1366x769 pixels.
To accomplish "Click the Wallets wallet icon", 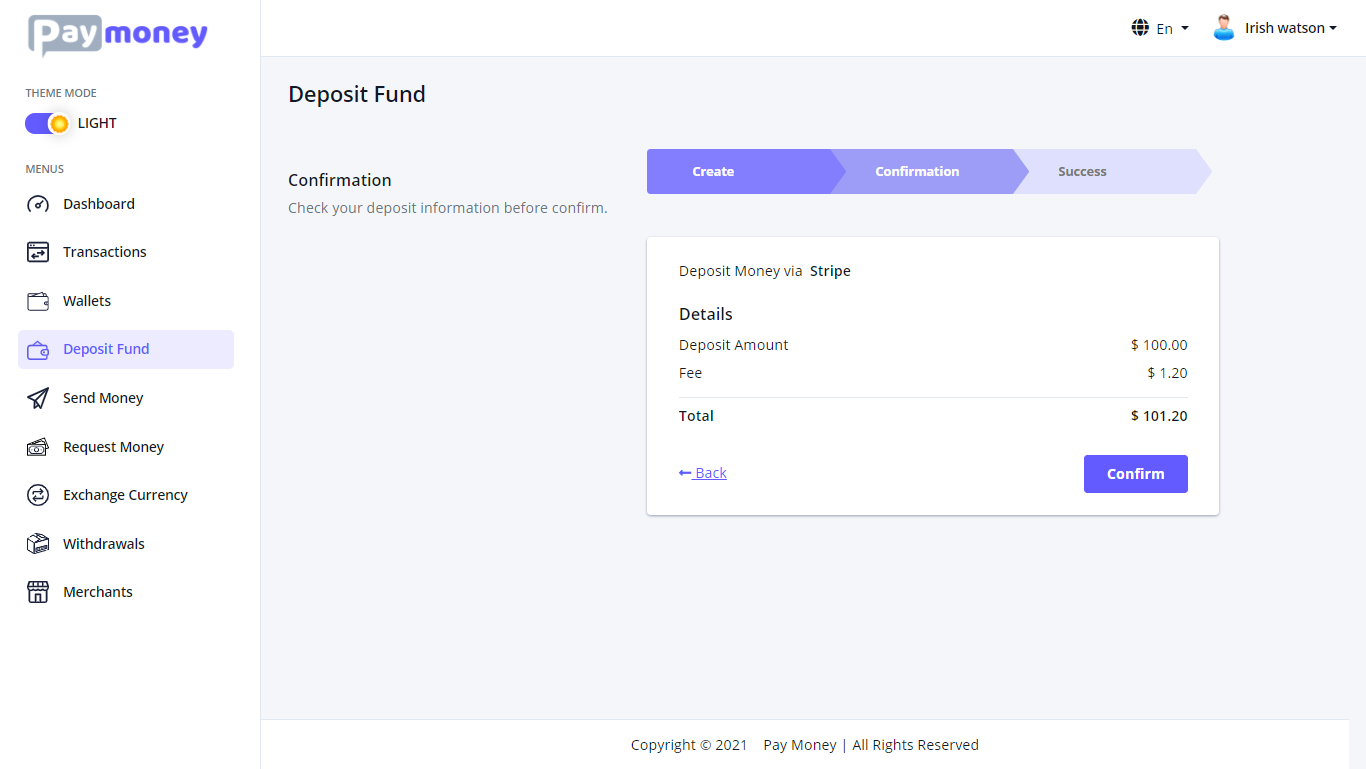I will 37,300.
